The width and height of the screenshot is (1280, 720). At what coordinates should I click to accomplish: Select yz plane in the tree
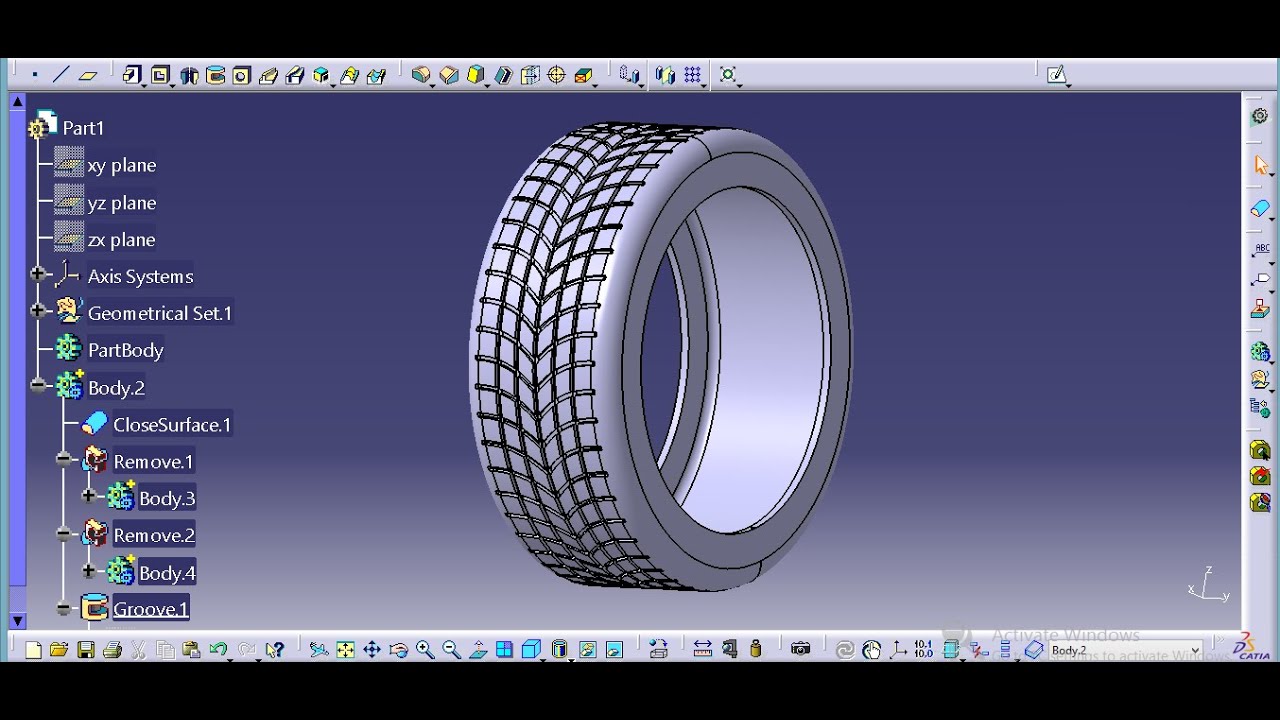pos(121,203)
